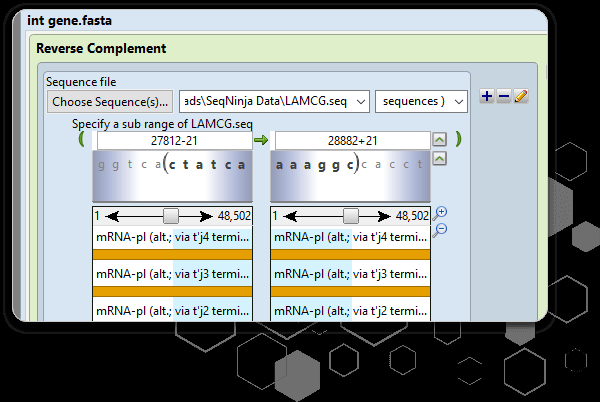Select left t'j3 termi... mRNA feature row
Screen dimensions: 600x402
pyautogui.click(x=172, y=274)
